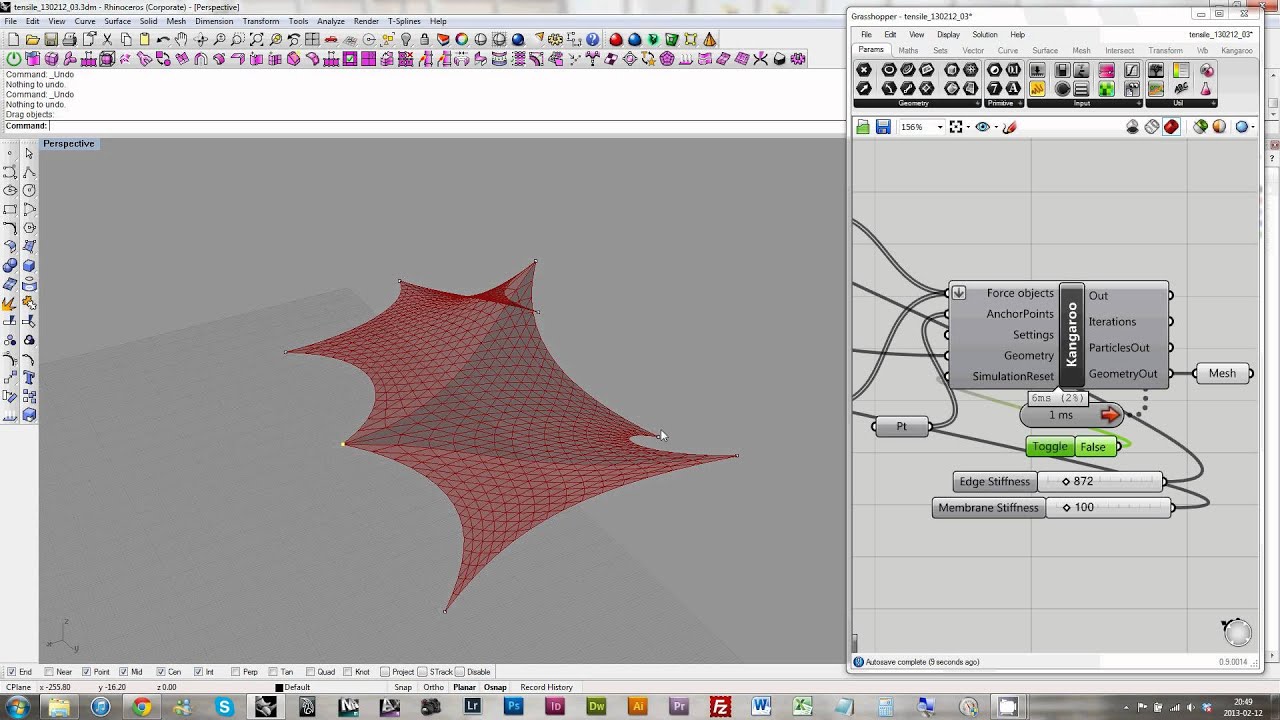Open file with Grasshopper green folder icon
Screen dimensions: 1280x720
(x=863, y=127)
